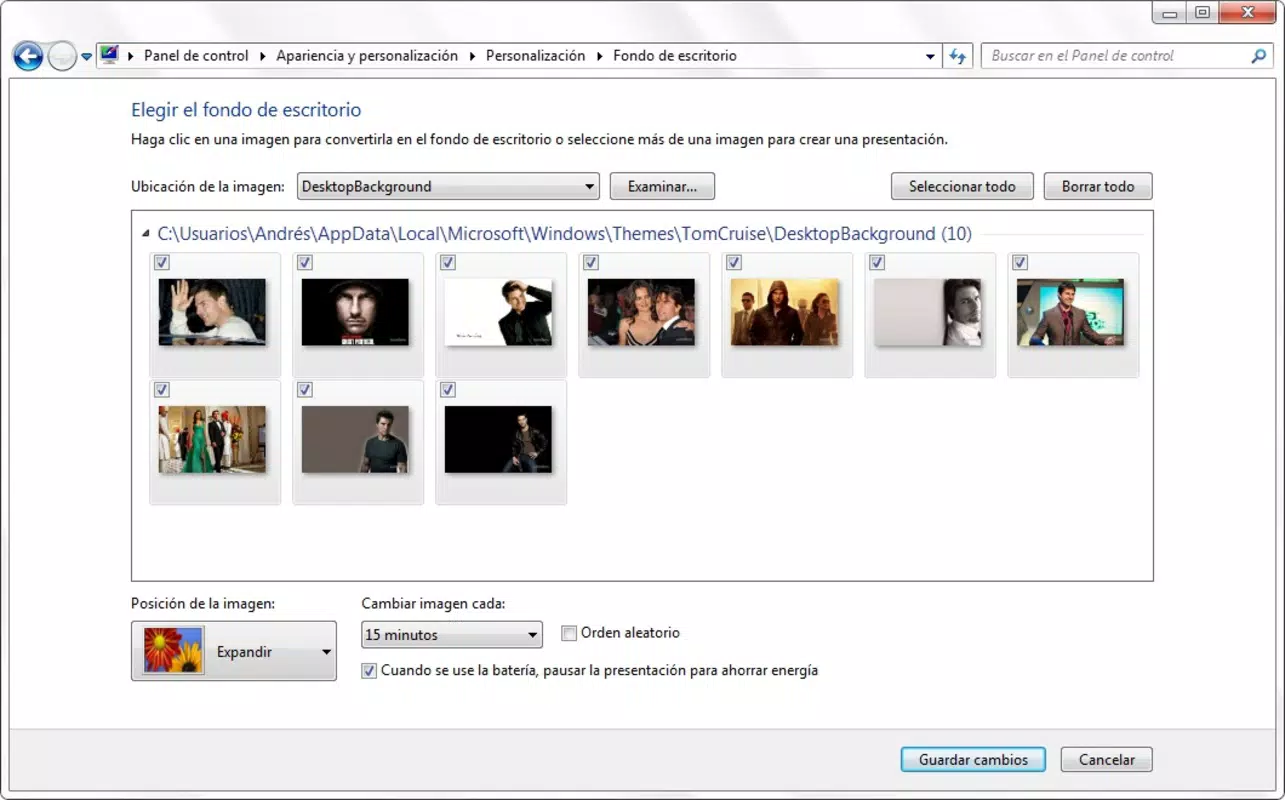Image resolution: width=1285 pixels, height=800 pixels.
Task: Click the 'Cambiar imagen cada:' label
Action: point(433,603)
